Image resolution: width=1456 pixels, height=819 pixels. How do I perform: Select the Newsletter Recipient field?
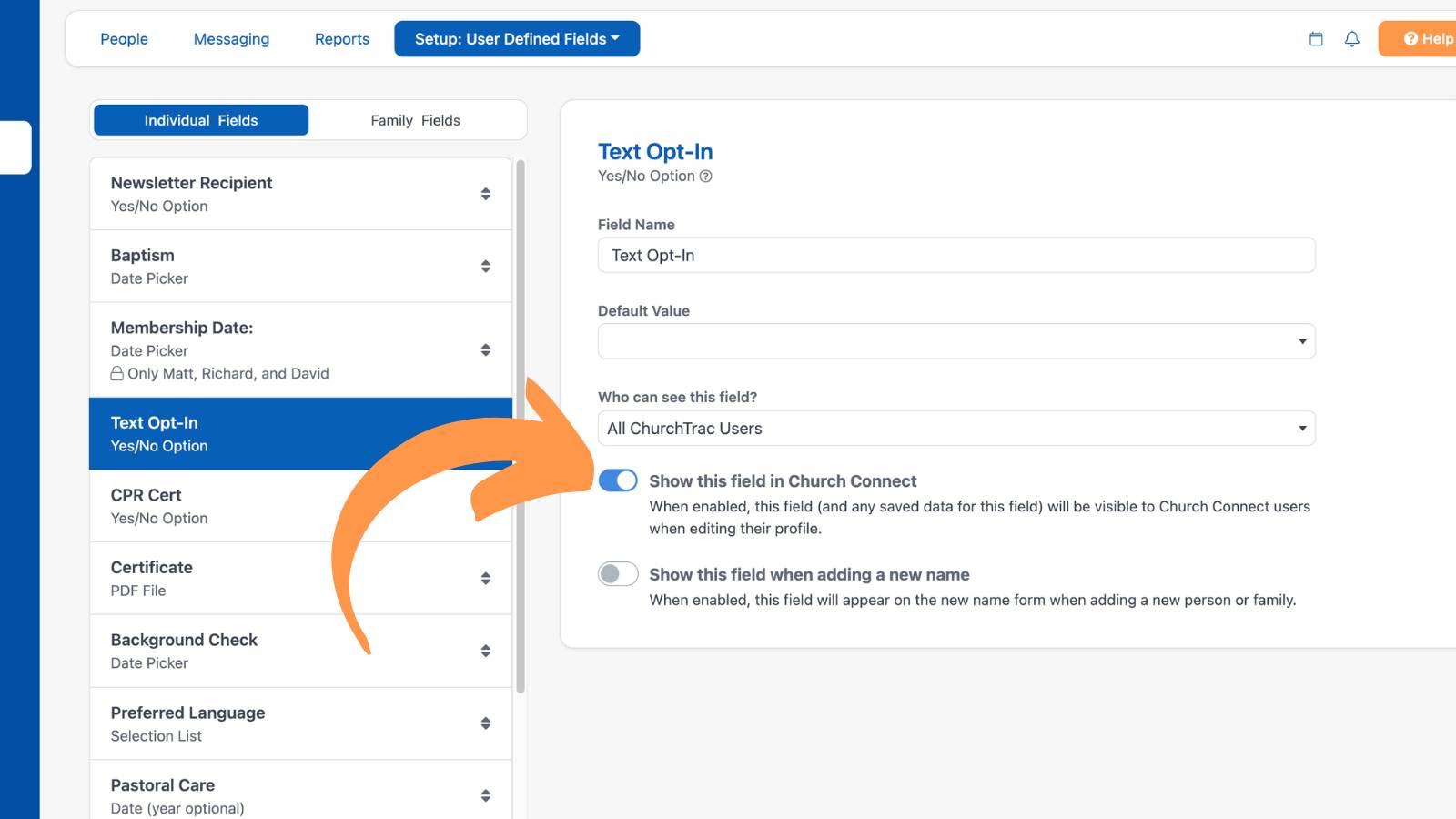click(300, 194)
